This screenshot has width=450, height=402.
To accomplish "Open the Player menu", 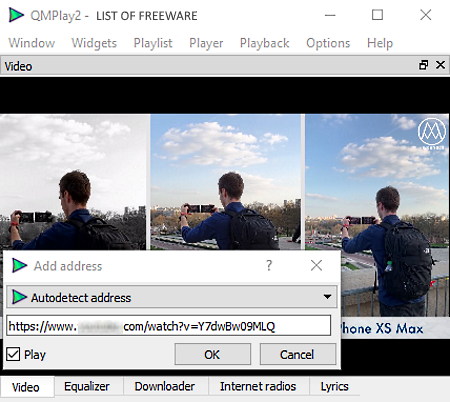I will [x=206, y=43].
